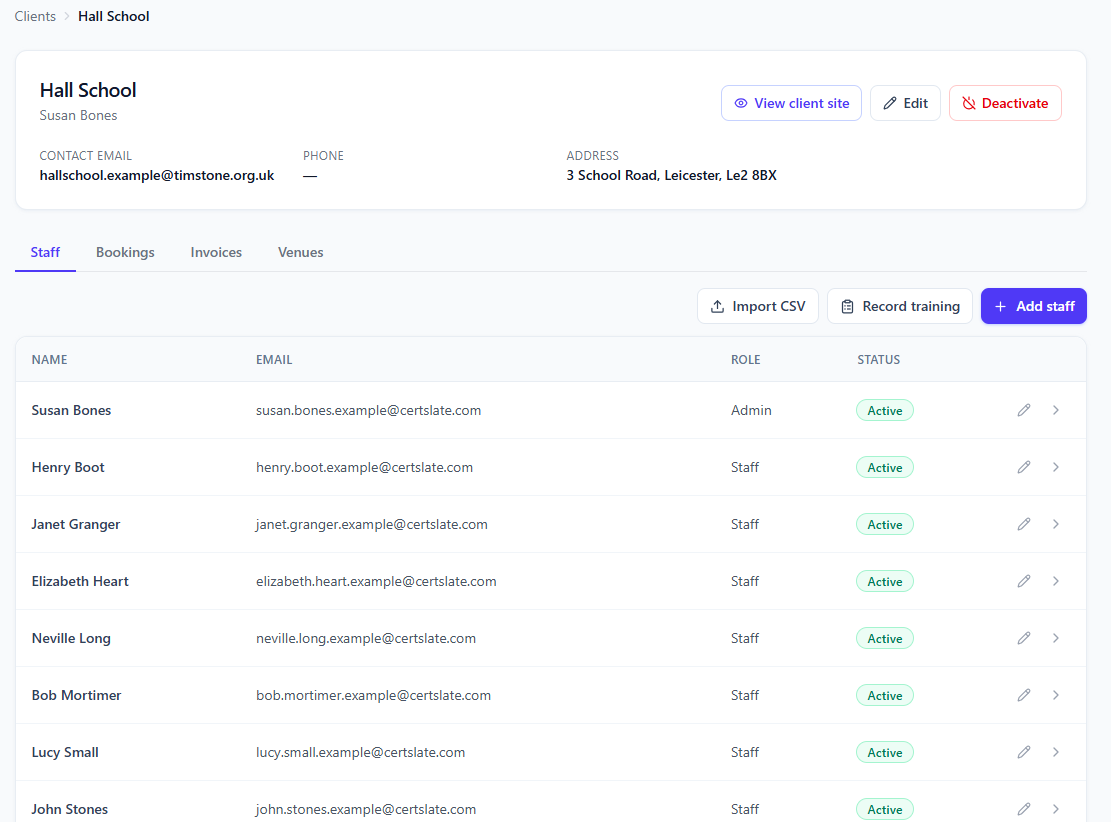Click email henry.boot.example@certslate.com
The image size is (1111, 822).
(x=364, y=467)
